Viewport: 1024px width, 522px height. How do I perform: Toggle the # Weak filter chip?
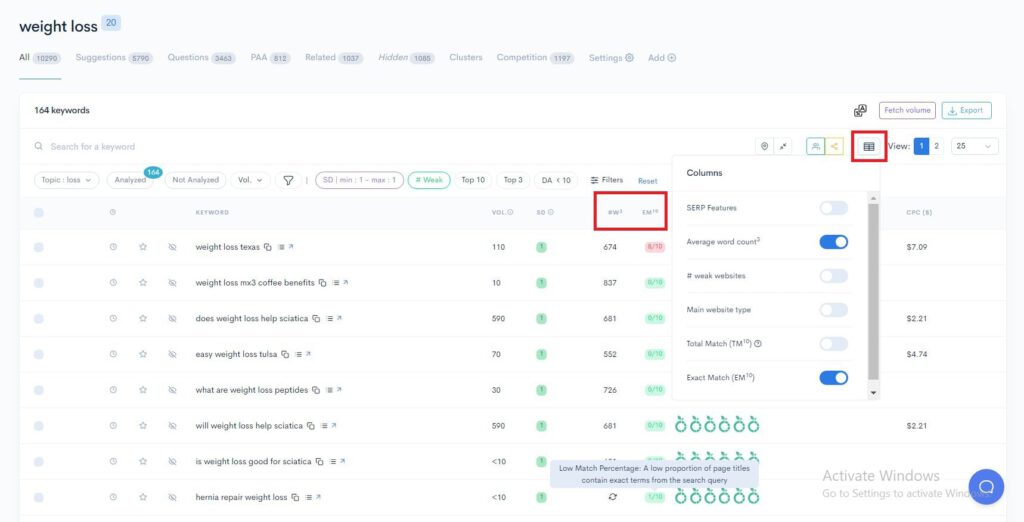tap(429, 180)
